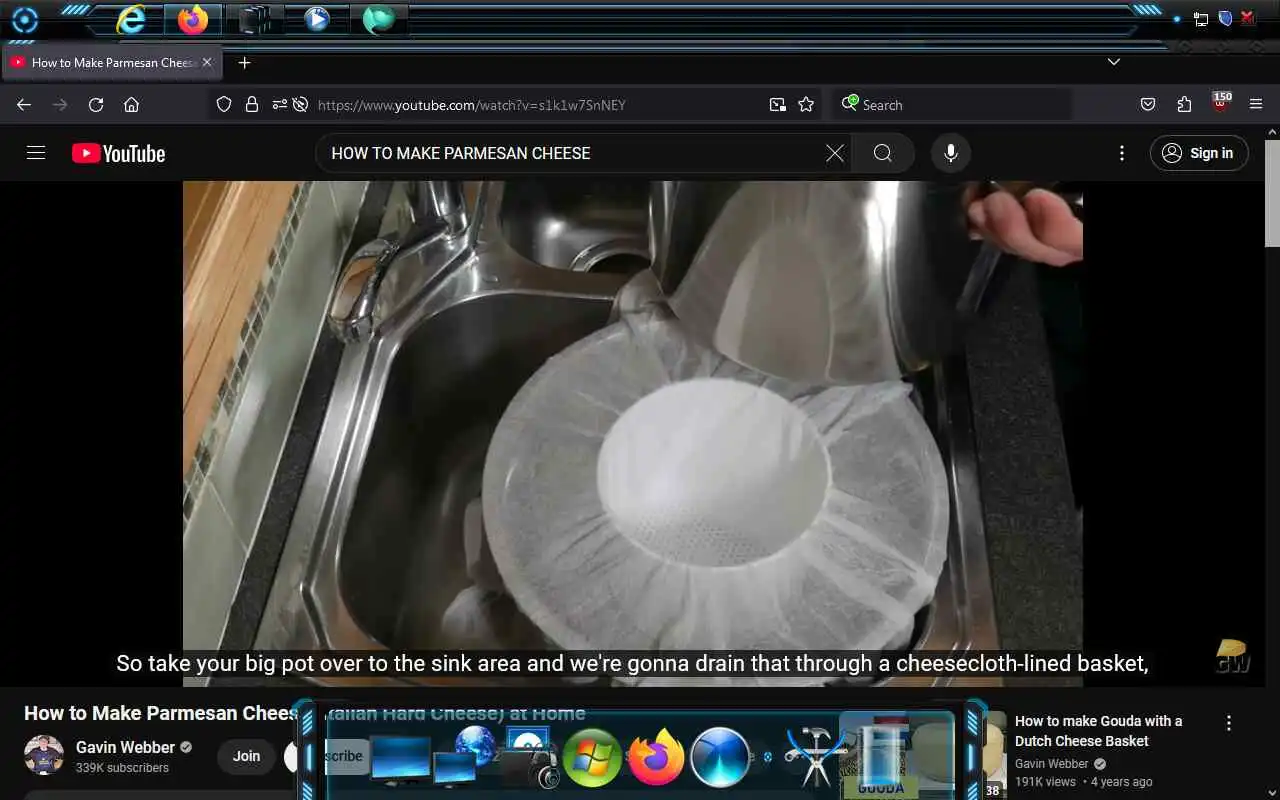Viewport: 1280px width, 800px height.
Task: Focus the Firefox Search box
Action: coord(952,105)
